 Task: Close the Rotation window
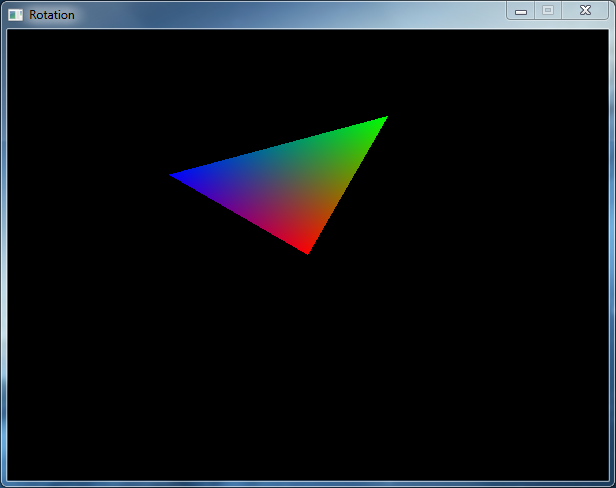pos(585,10)
